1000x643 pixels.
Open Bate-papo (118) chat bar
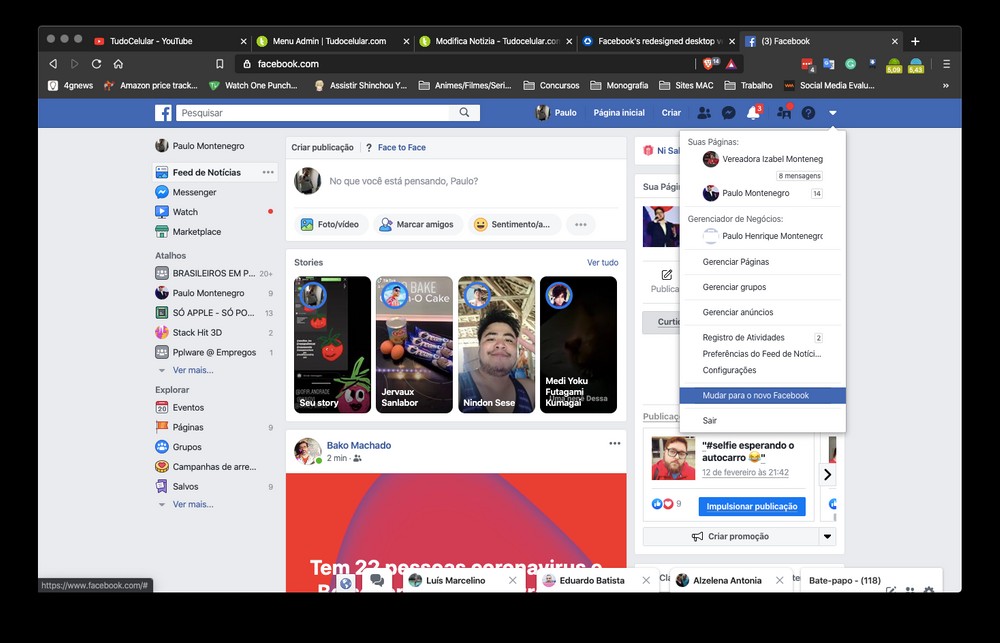tap(871, 580)
